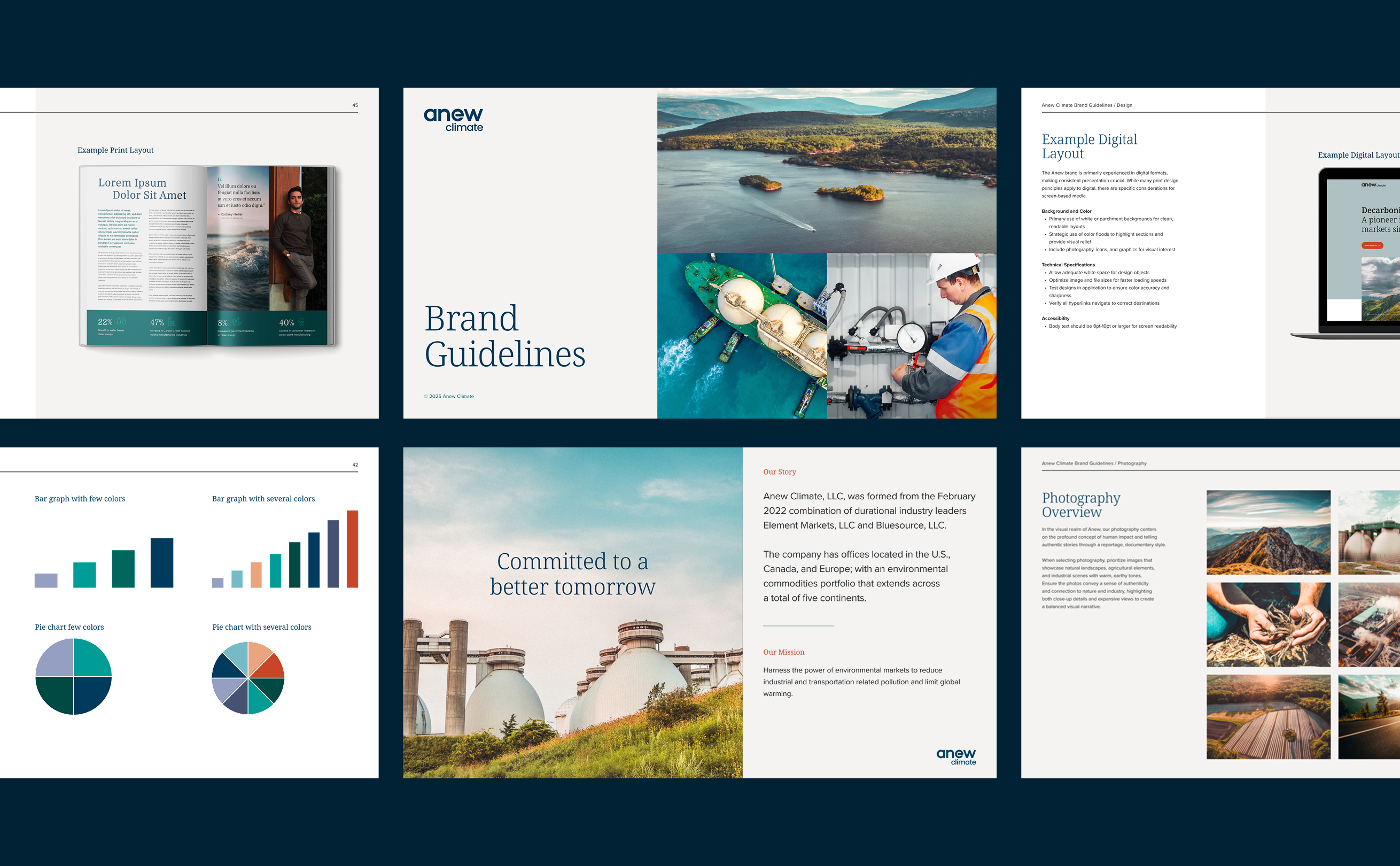This screenshot has height=866, width=1400.
Task: Open the worker with hard hat photo
Action: [x=911, y=336]
